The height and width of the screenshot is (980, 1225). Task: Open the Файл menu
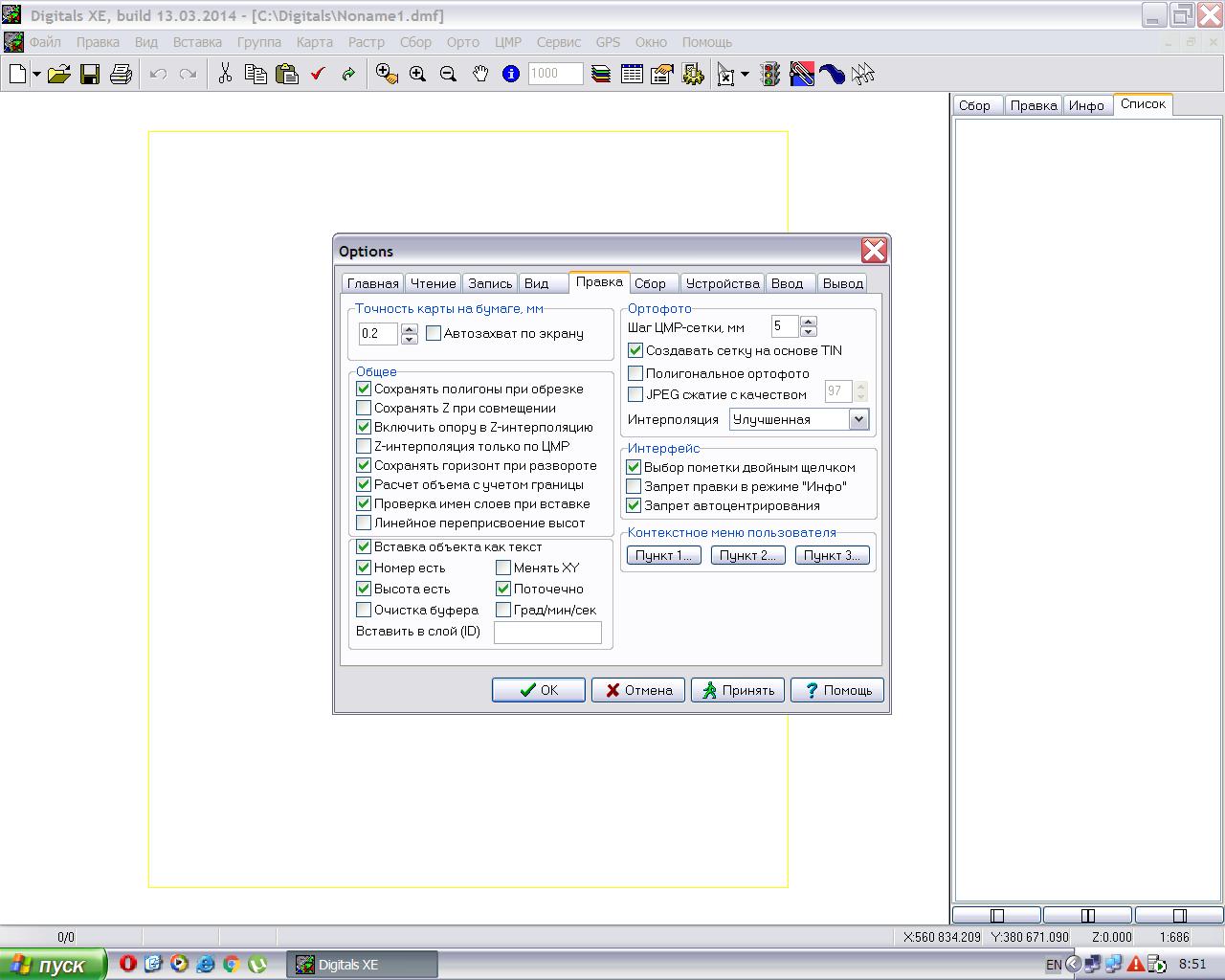coord(45,42)
